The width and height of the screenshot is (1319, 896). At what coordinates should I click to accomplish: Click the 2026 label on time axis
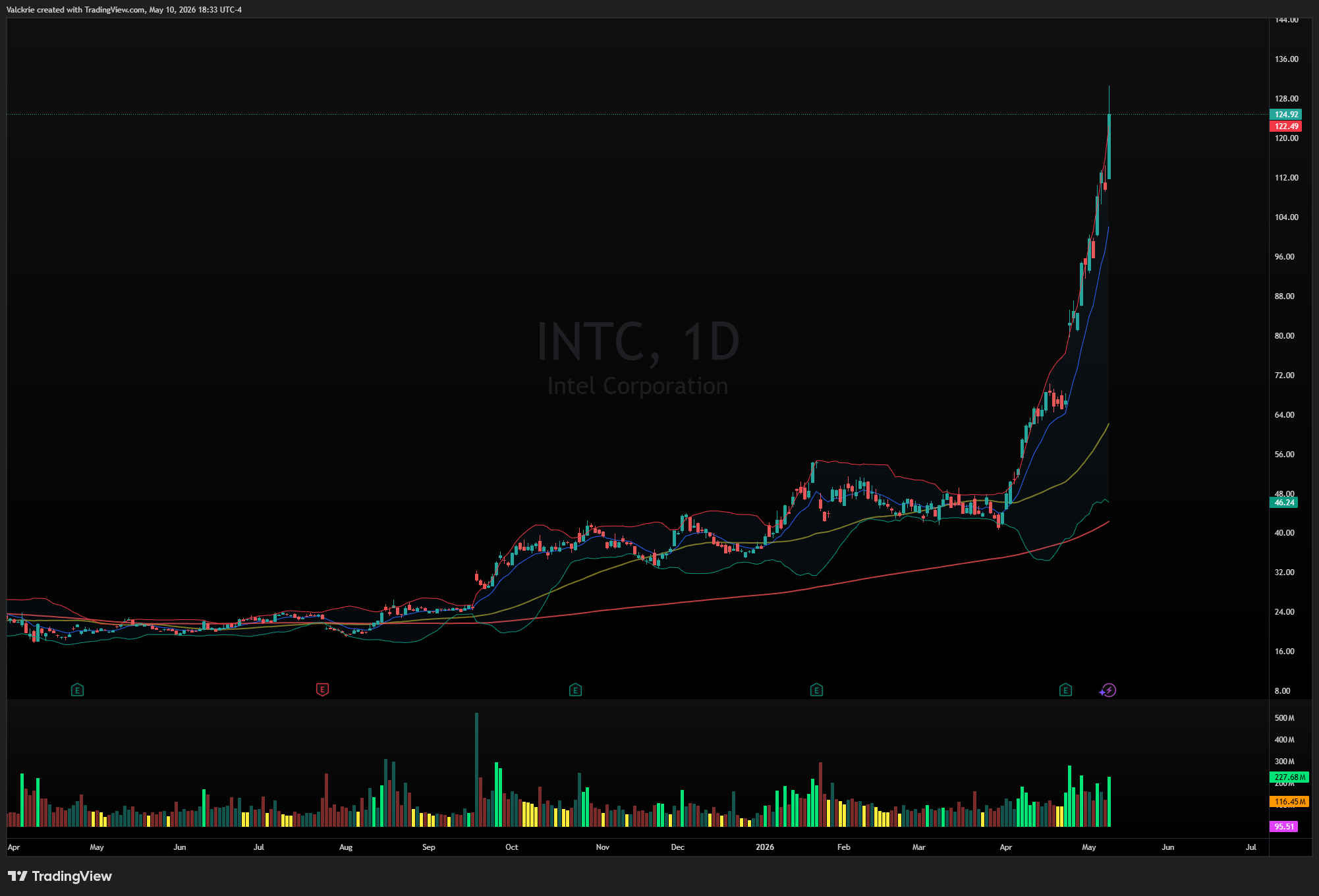tap(765, 847)
